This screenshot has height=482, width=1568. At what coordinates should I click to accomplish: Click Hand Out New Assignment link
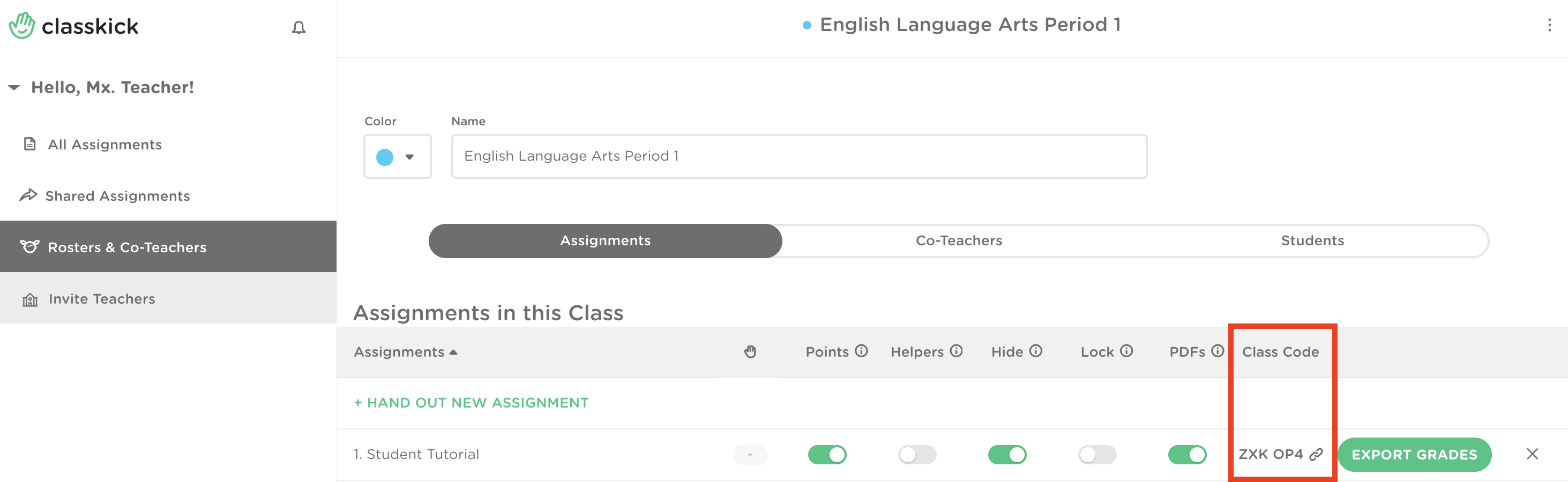coord(471,403)
